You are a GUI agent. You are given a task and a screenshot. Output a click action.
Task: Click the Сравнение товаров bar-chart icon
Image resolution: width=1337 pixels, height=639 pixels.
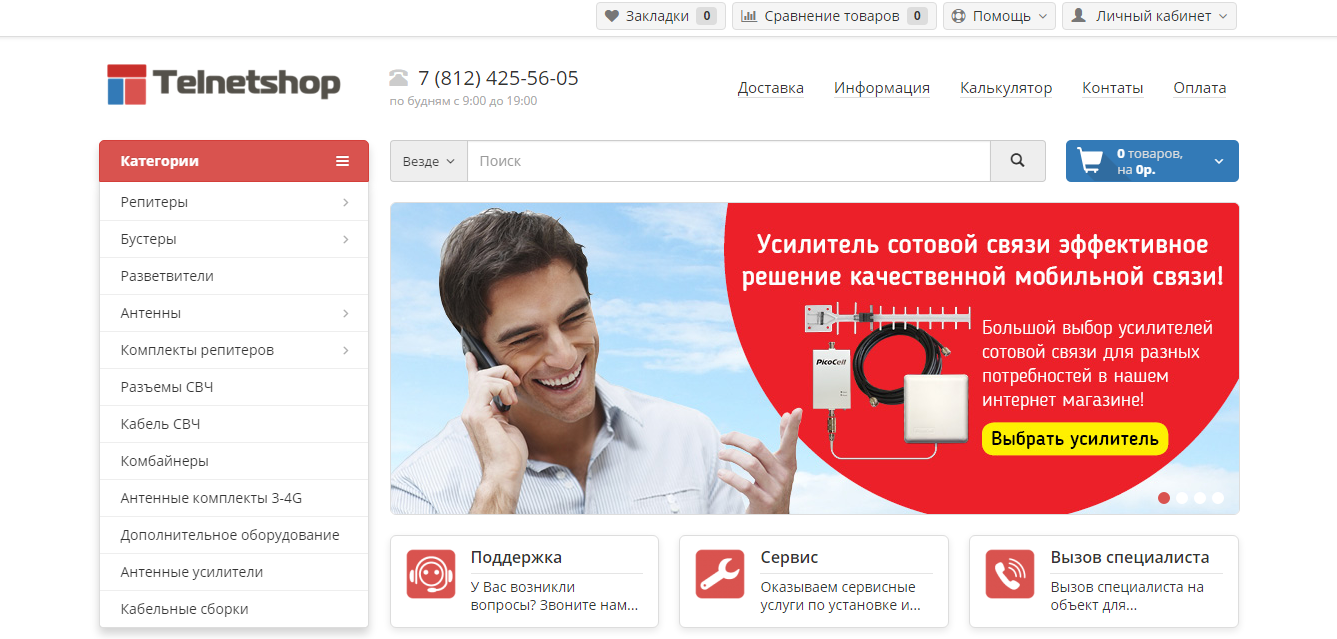pyautogui.click(x=747, y=15)
